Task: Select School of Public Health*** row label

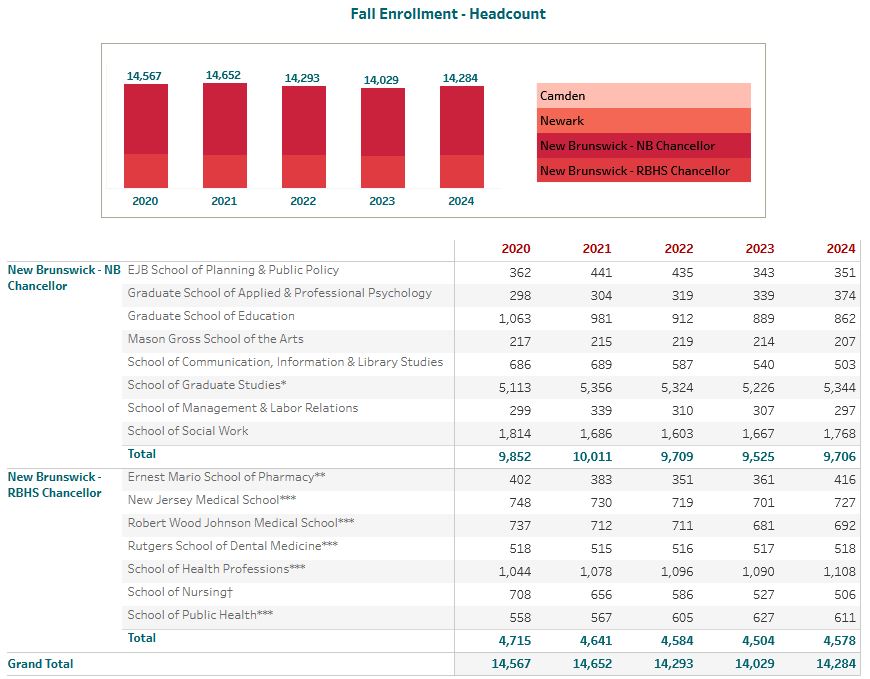Action: [200, 615]
